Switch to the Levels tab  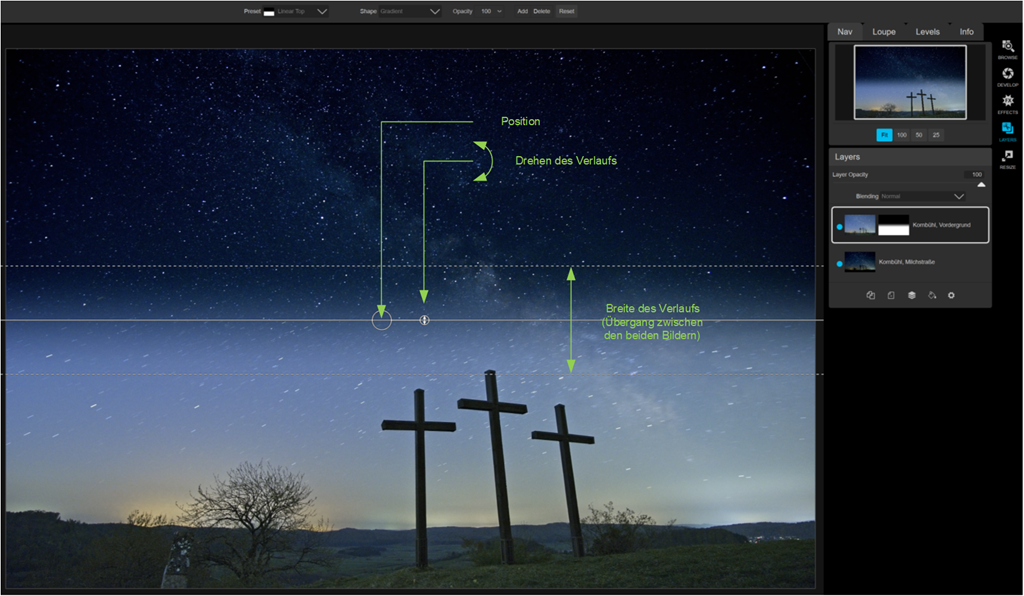[927, 32]
